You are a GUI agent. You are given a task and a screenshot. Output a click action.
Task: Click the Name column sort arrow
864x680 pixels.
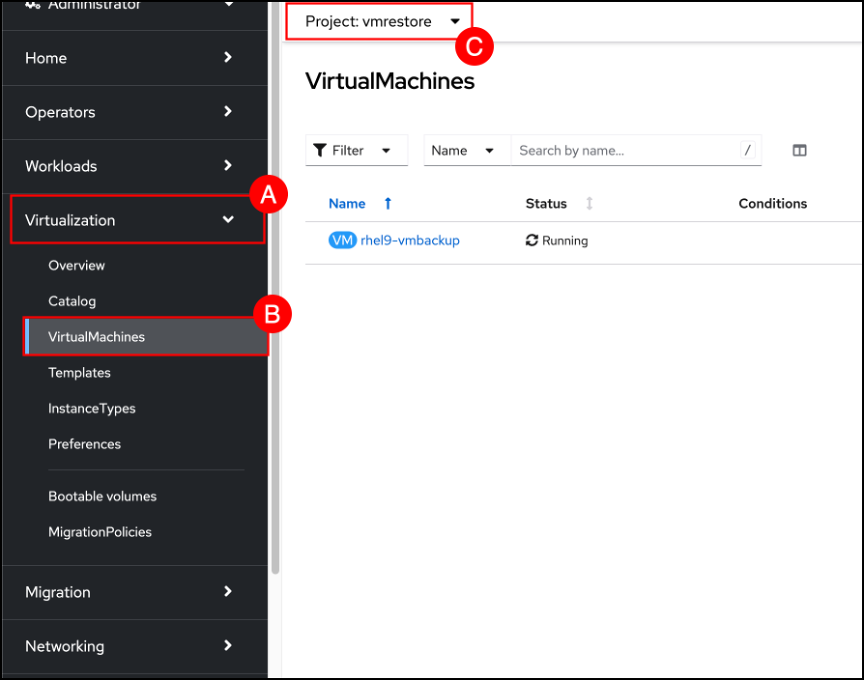point(388,204)
